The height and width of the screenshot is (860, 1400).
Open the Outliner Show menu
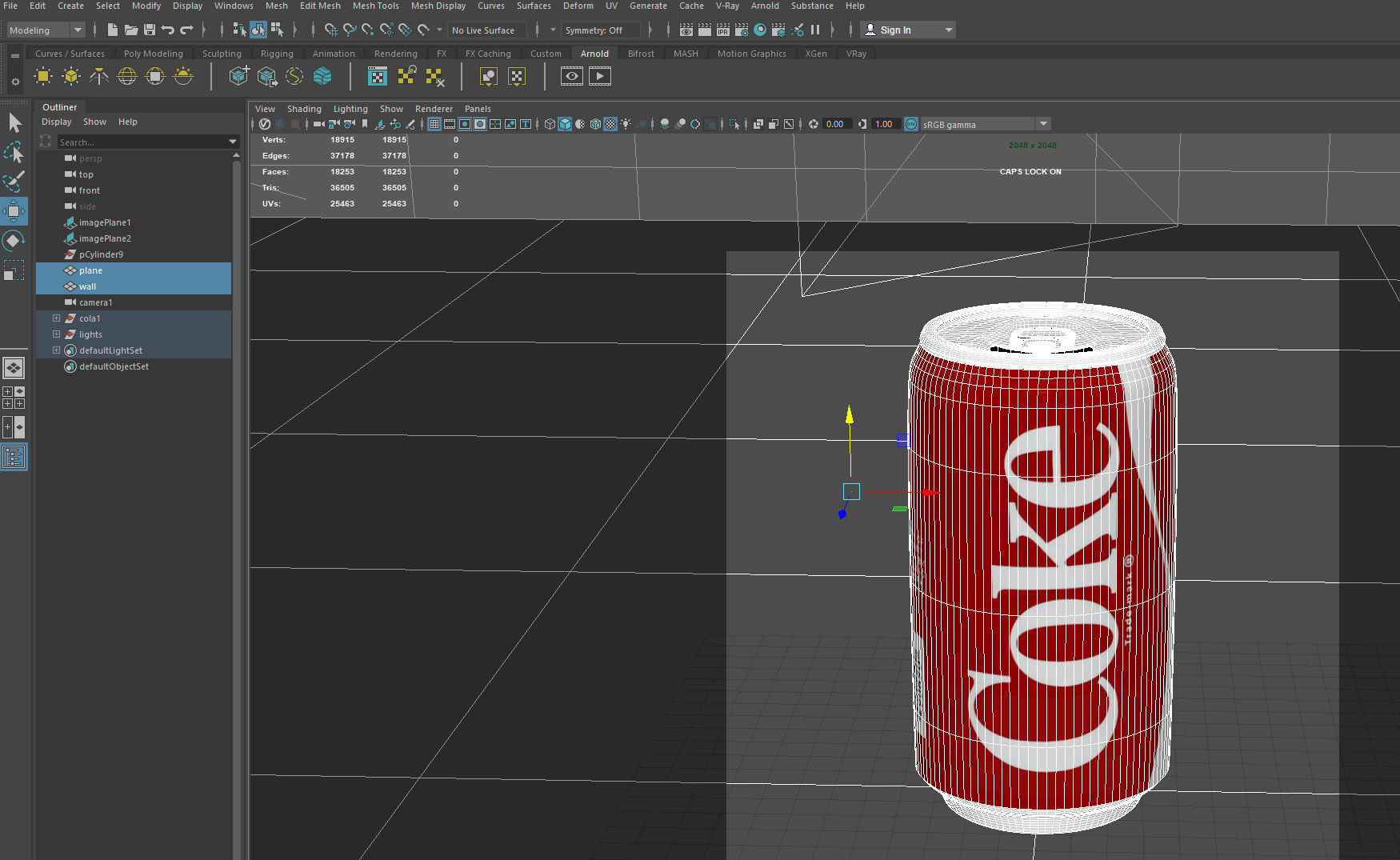pyautogui.click(x=94, y=122)
